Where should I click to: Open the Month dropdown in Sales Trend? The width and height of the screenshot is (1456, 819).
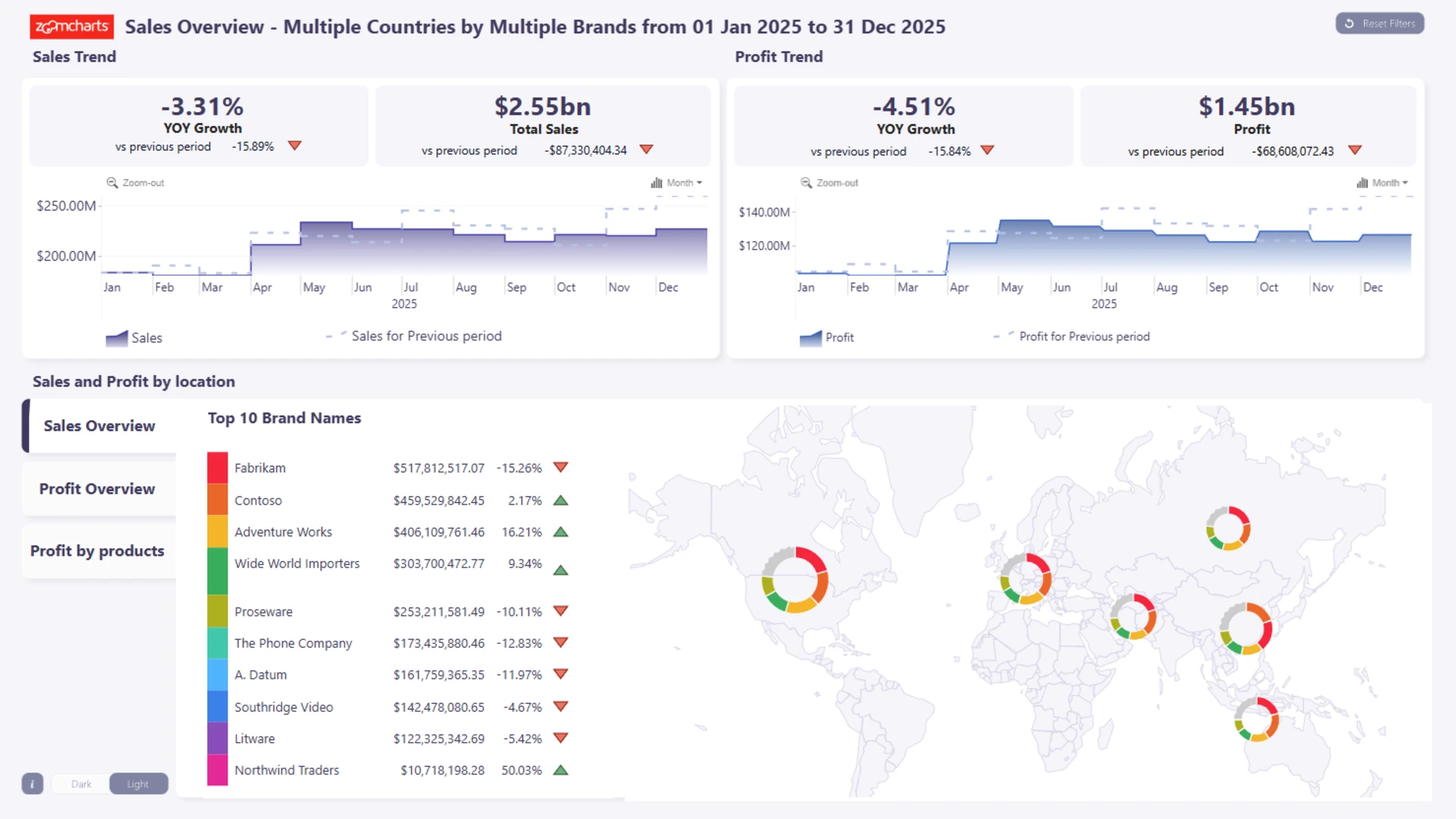(x=676, y=183)
